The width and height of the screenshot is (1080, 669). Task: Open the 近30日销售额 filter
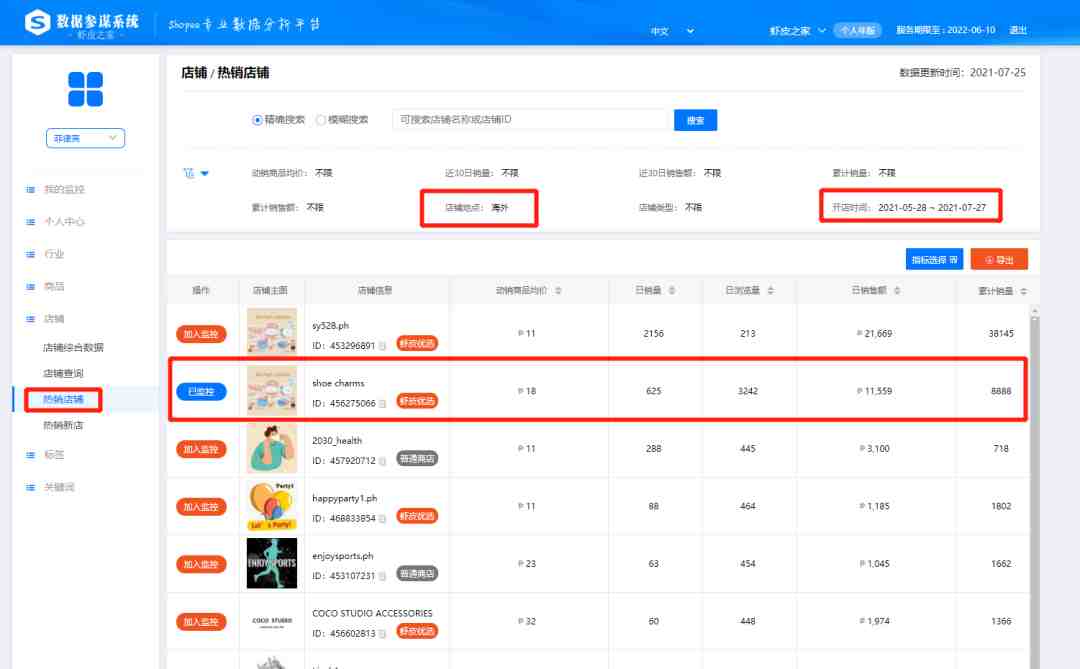click(x=680, y=173)
